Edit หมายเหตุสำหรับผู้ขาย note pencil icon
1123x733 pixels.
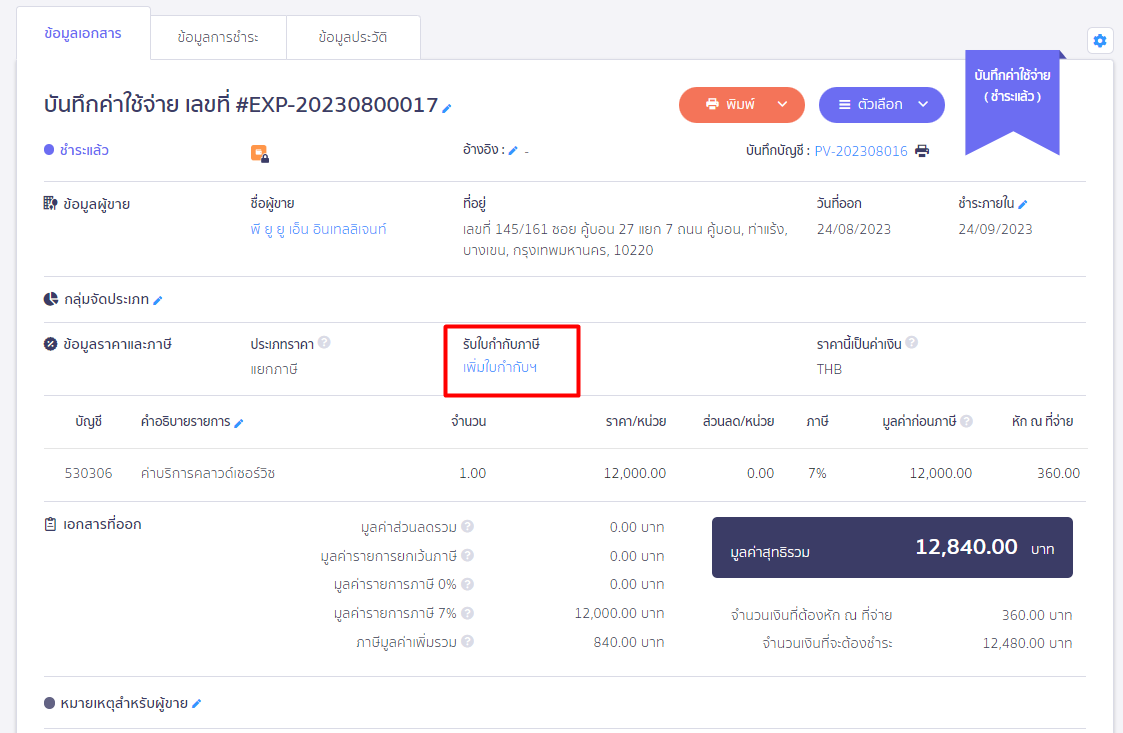click(x=197, y=704)
